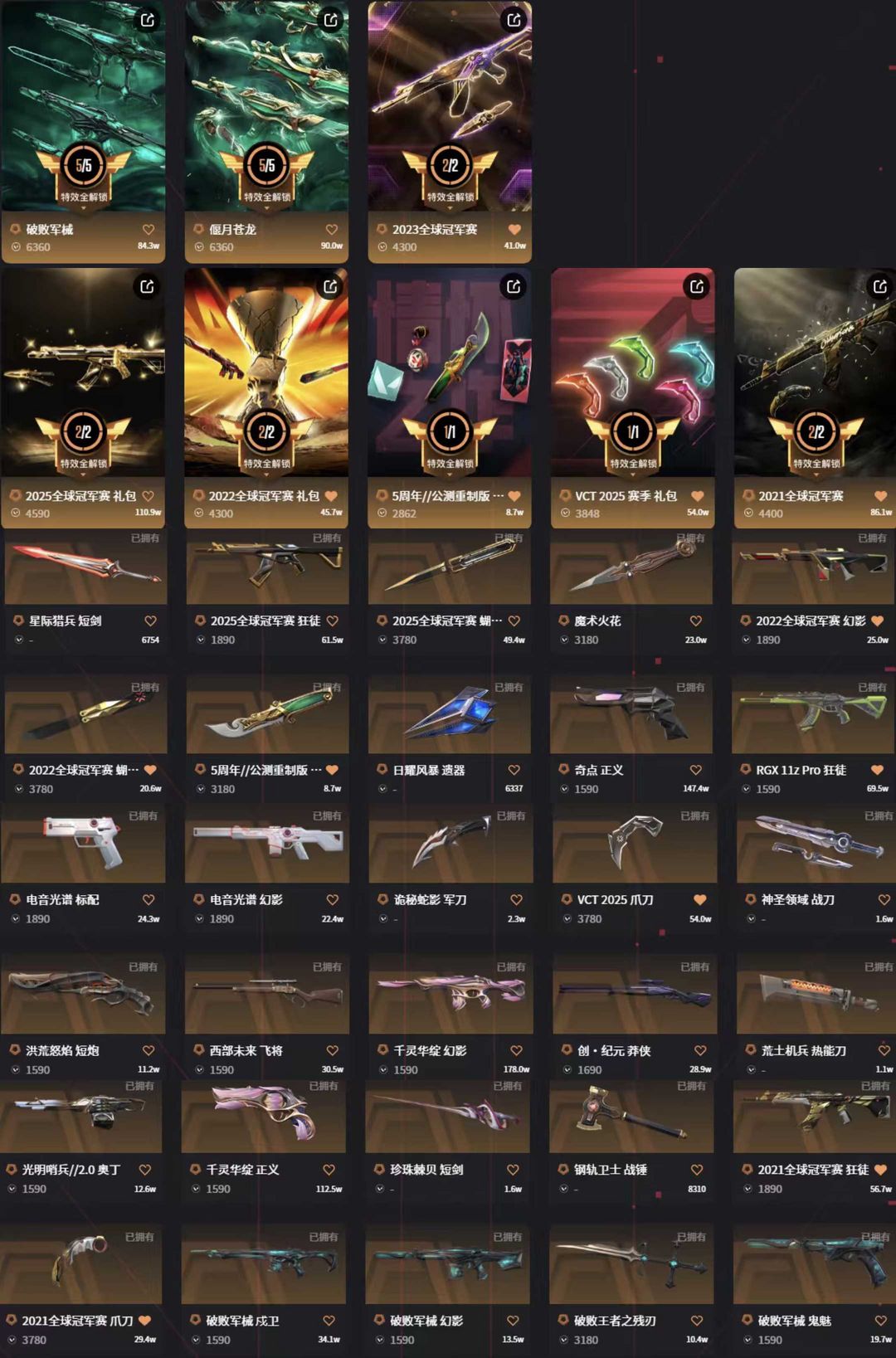Click share icon on 2021全球冠军赛 bundle card
896x1358 pixels.
click(880, 286)
